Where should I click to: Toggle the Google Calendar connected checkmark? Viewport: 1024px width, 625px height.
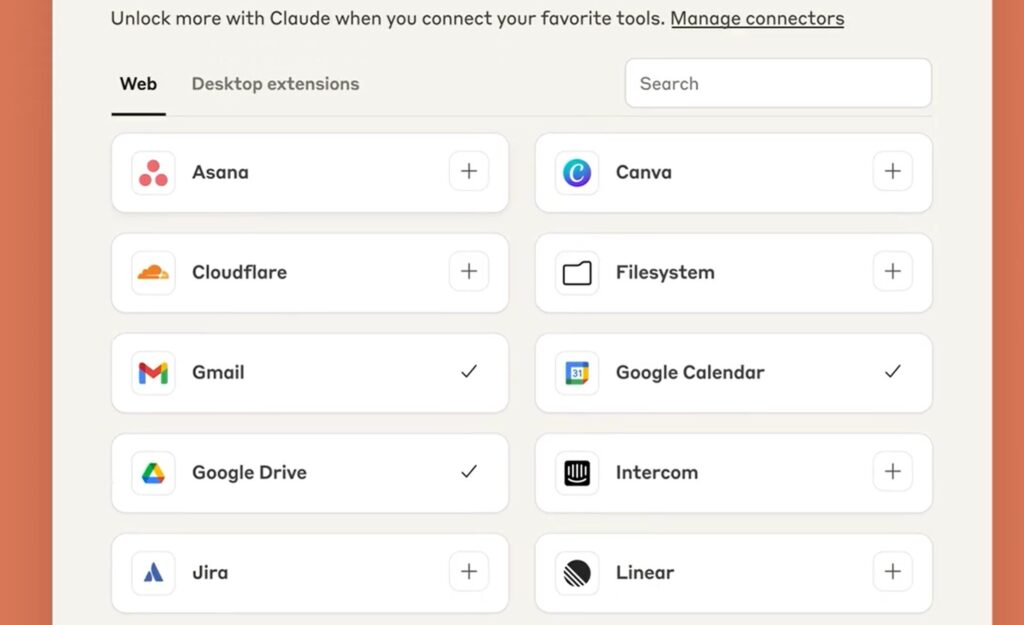893,371
